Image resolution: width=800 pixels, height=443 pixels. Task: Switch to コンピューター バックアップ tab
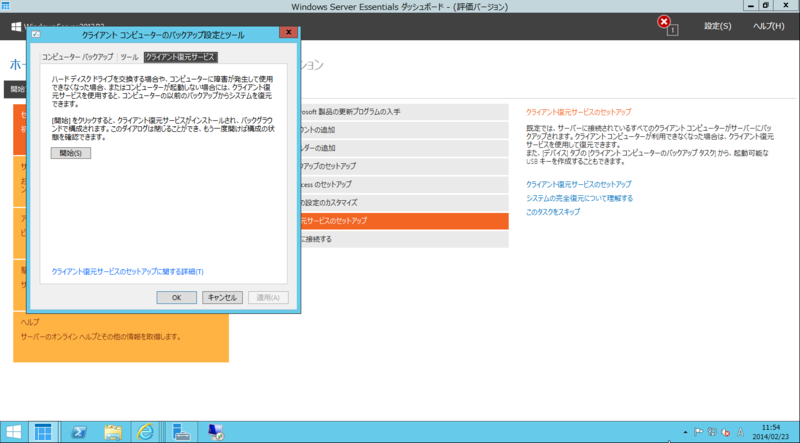pyautogui.click(x=78, y=57)
